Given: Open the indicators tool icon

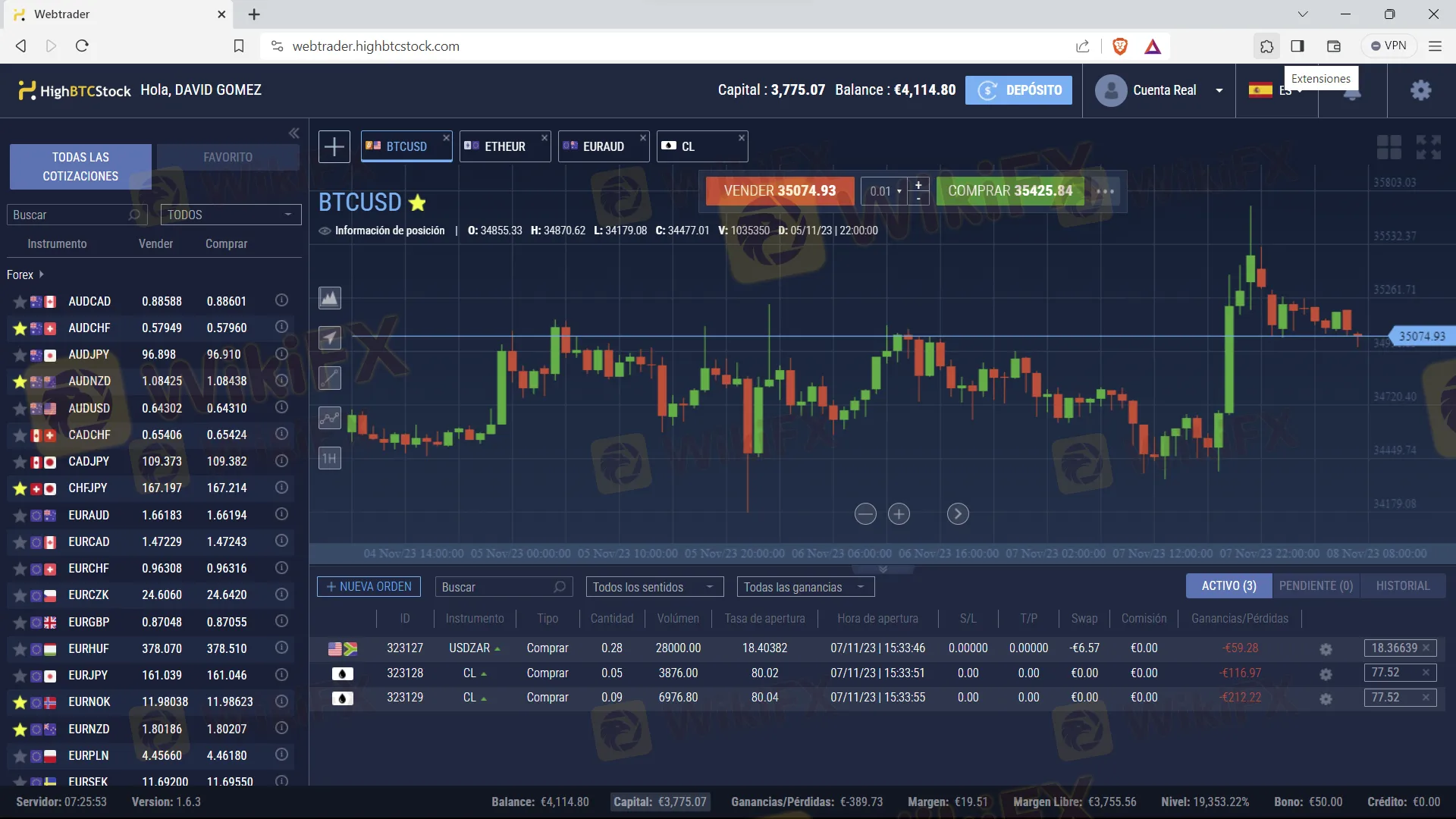Looking at the screenshot, I should [330, 418].
